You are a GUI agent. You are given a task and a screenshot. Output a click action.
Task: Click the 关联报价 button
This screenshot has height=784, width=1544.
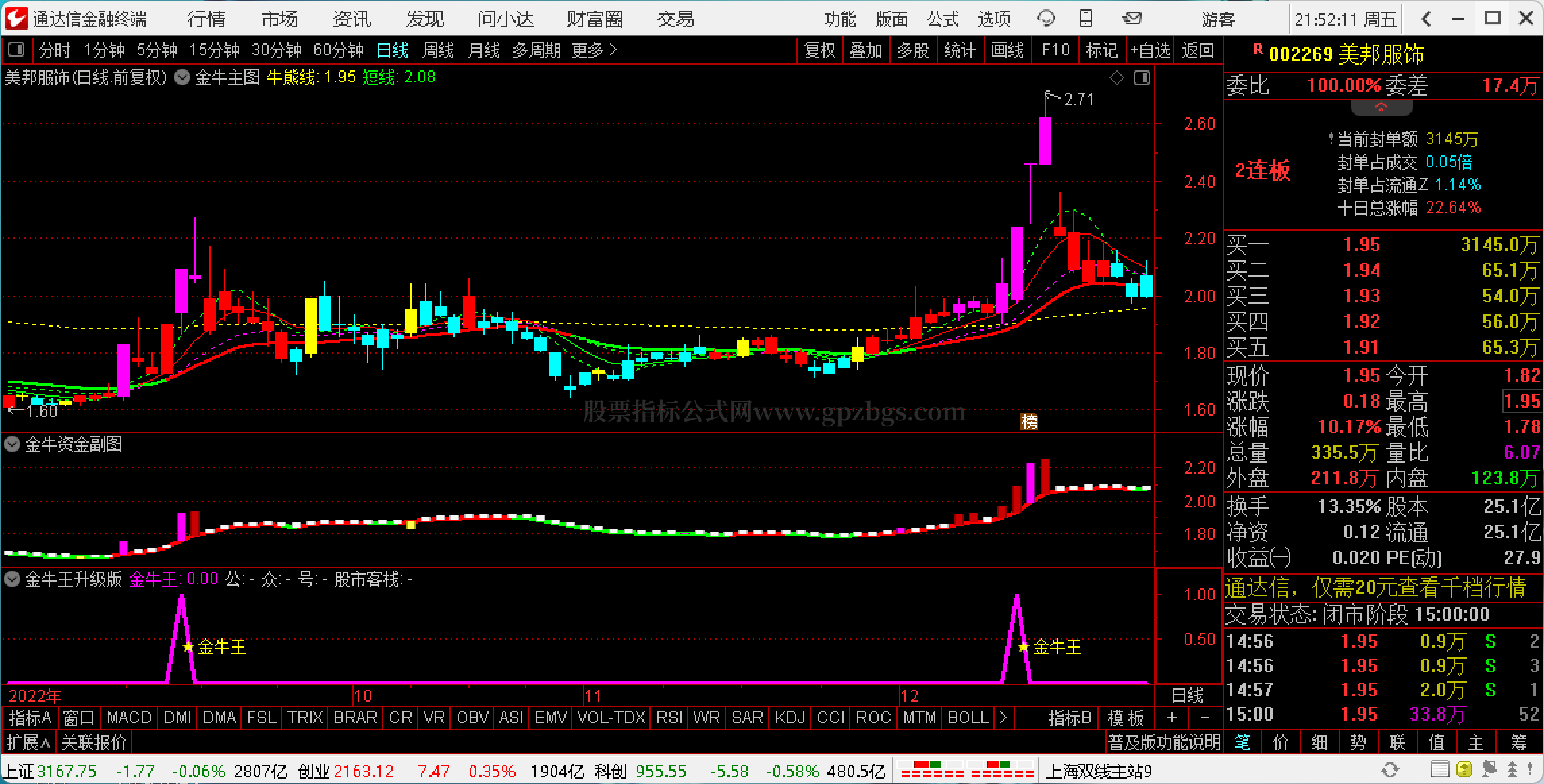click(x=94, y=743)
